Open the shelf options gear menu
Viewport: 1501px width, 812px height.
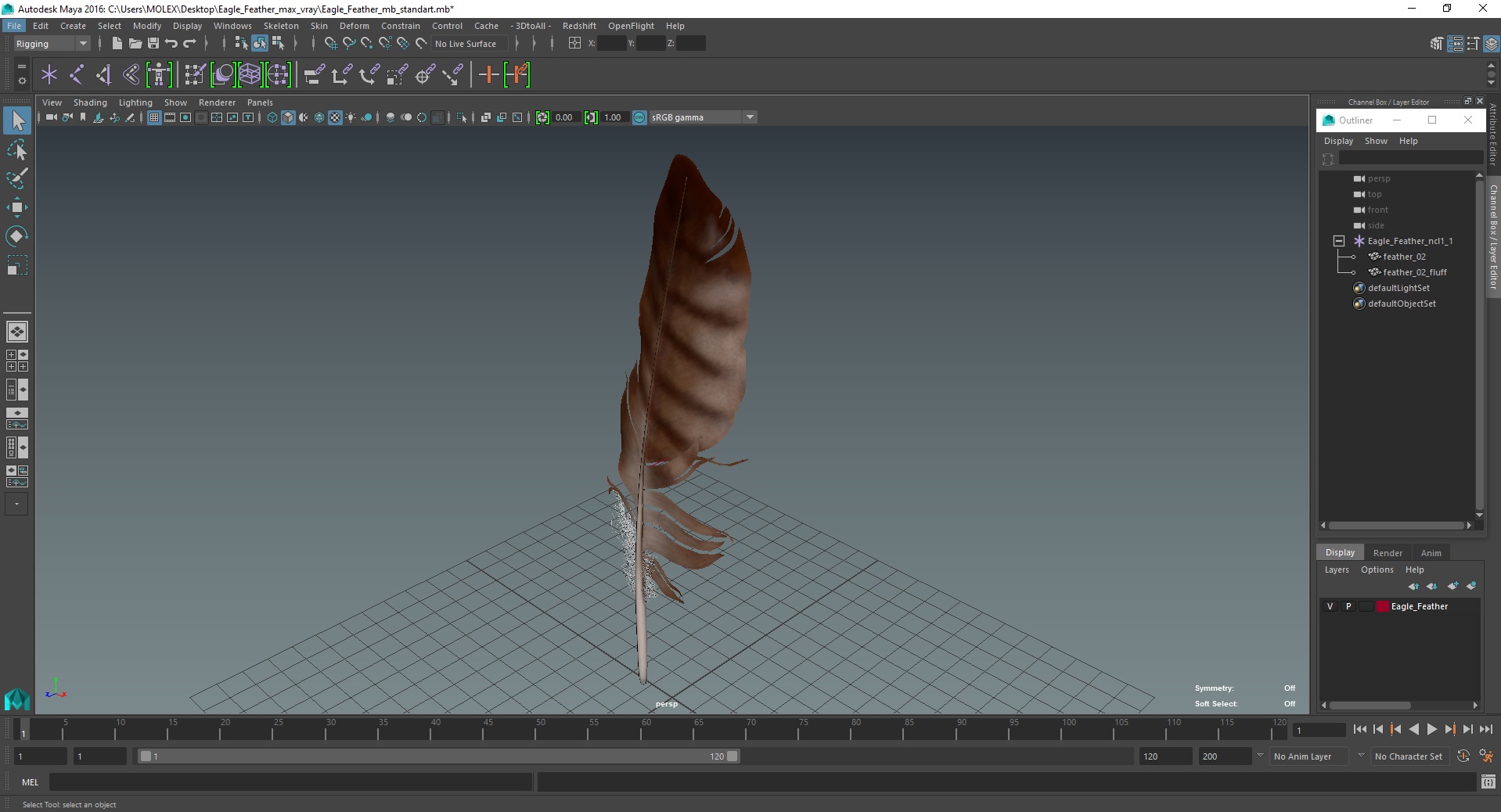21,81
